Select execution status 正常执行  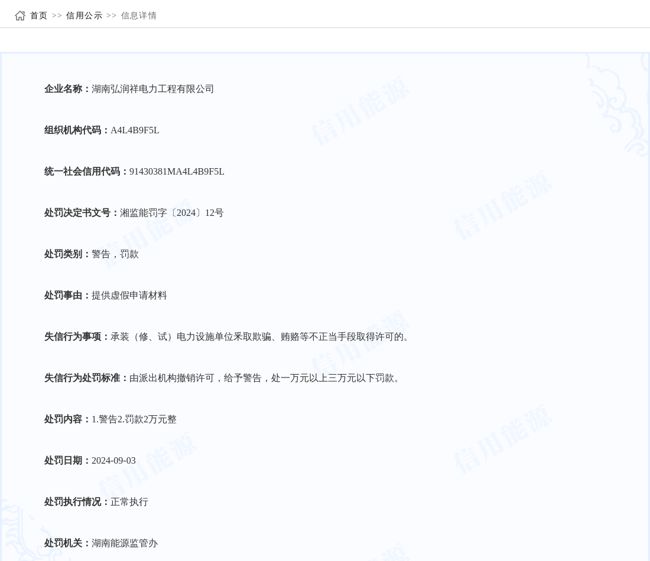(x=129, y=502)
